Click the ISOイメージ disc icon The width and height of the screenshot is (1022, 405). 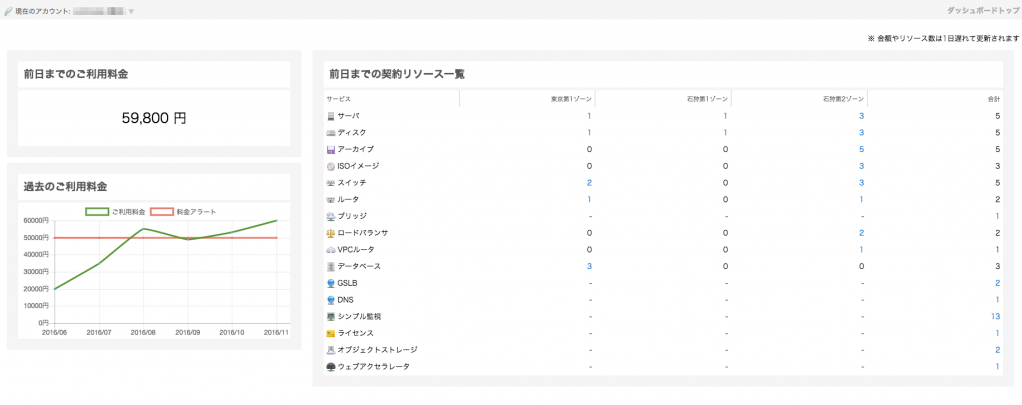(331, 166)
